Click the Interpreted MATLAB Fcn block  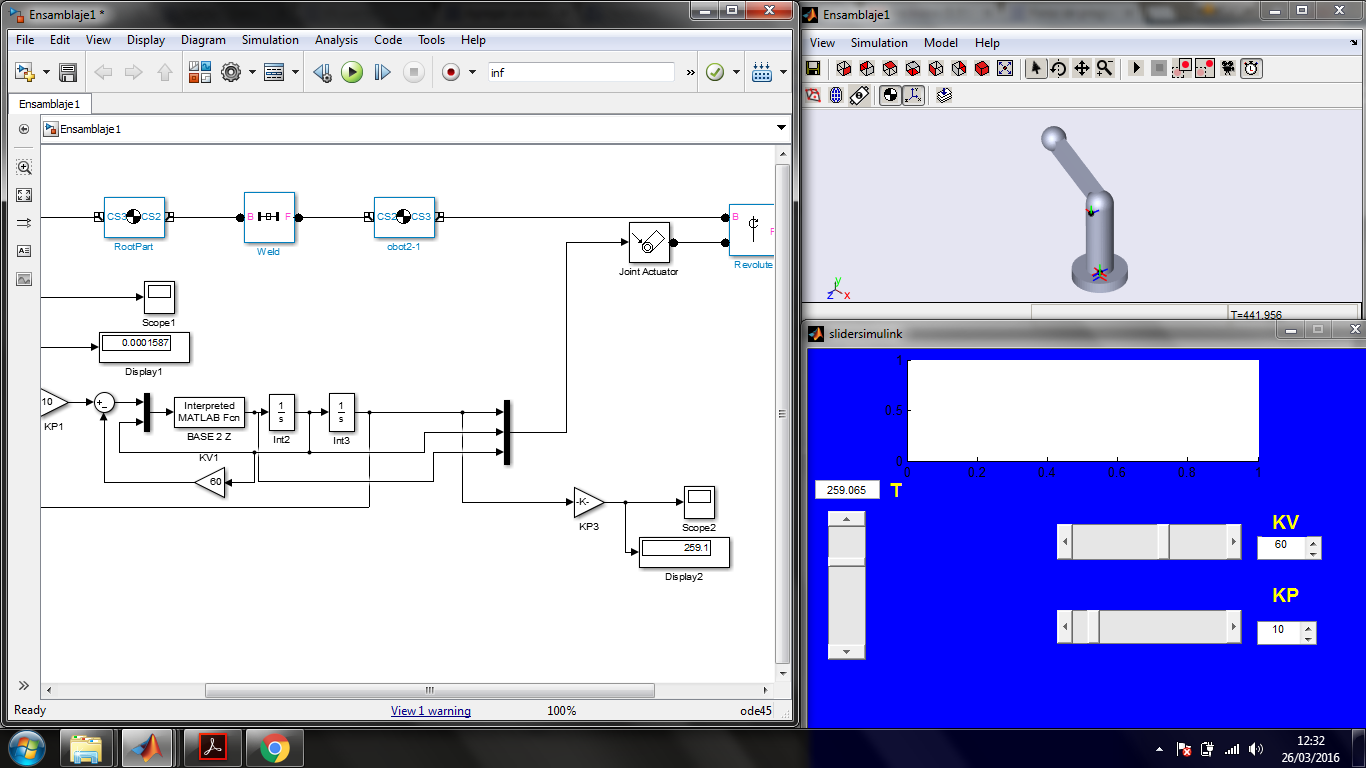(x=209, y=412)
